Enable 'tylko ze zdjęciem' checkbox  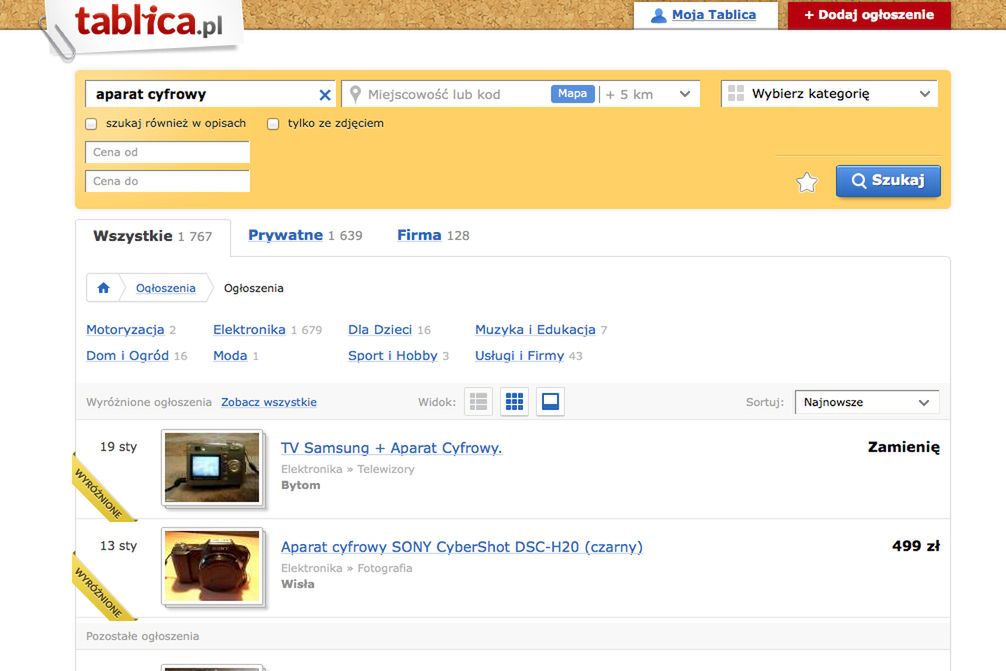273,124
